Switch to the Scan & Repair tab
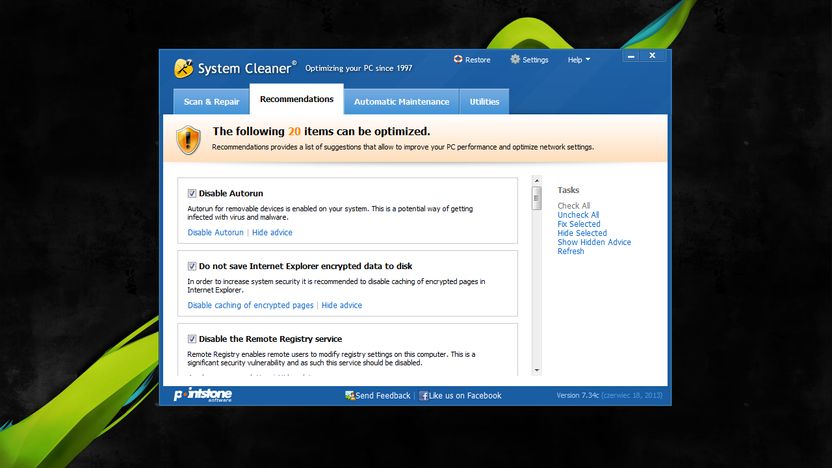The height and width of the screenshot is (468, 832). coord(211,101)
